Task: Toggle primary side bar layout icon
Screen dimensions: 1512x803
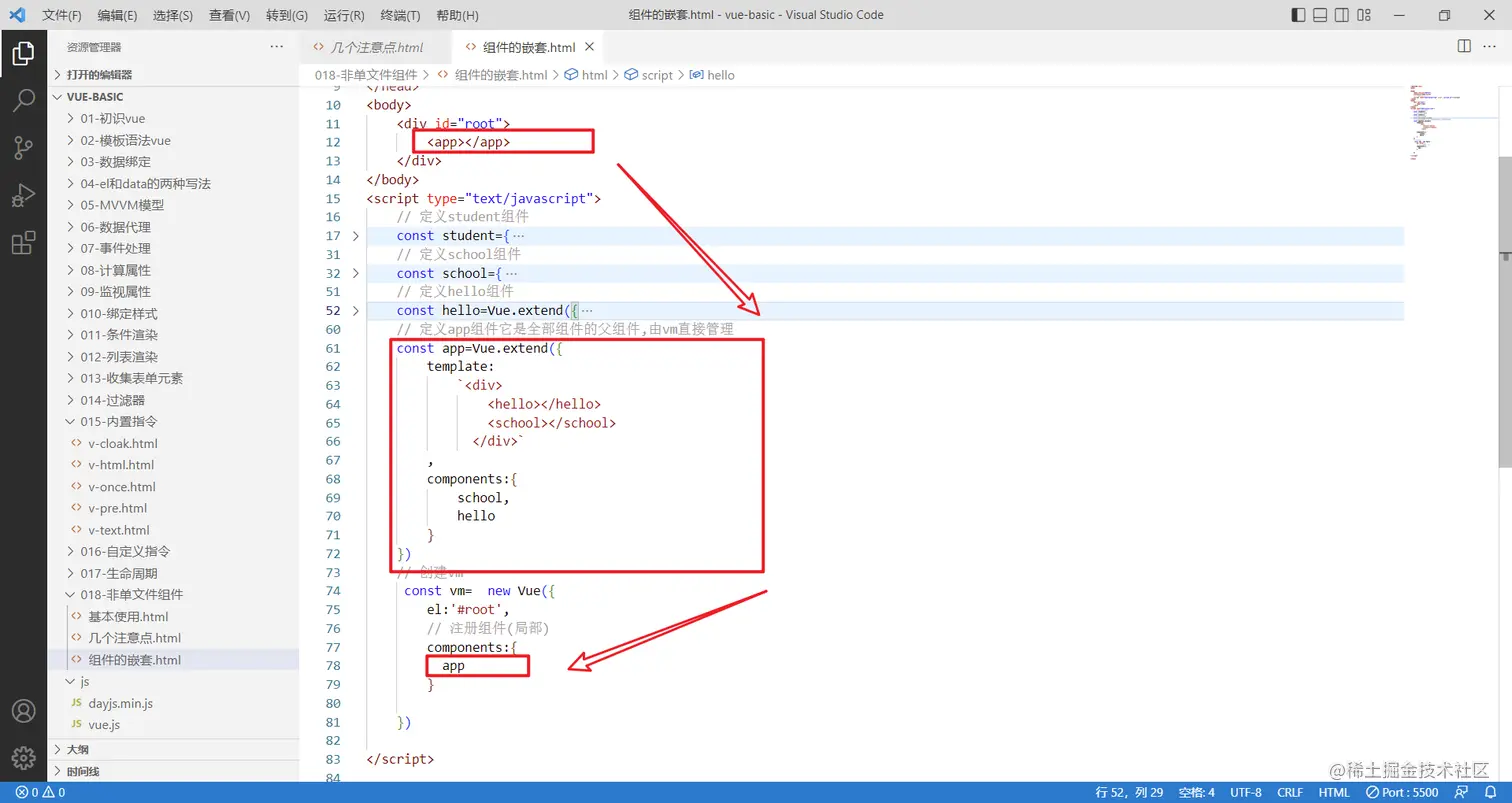Action: 1298,15
